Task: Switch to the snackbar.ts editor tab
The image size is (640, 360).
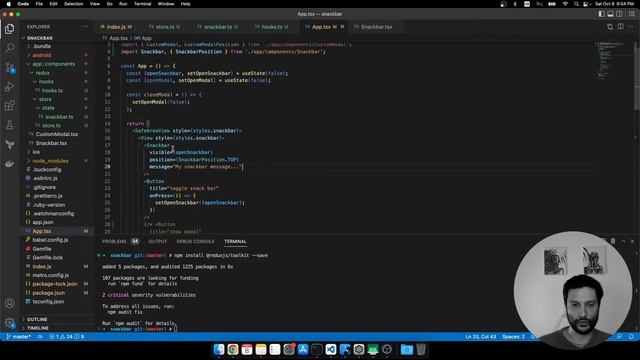Action: tap(218, 27)
